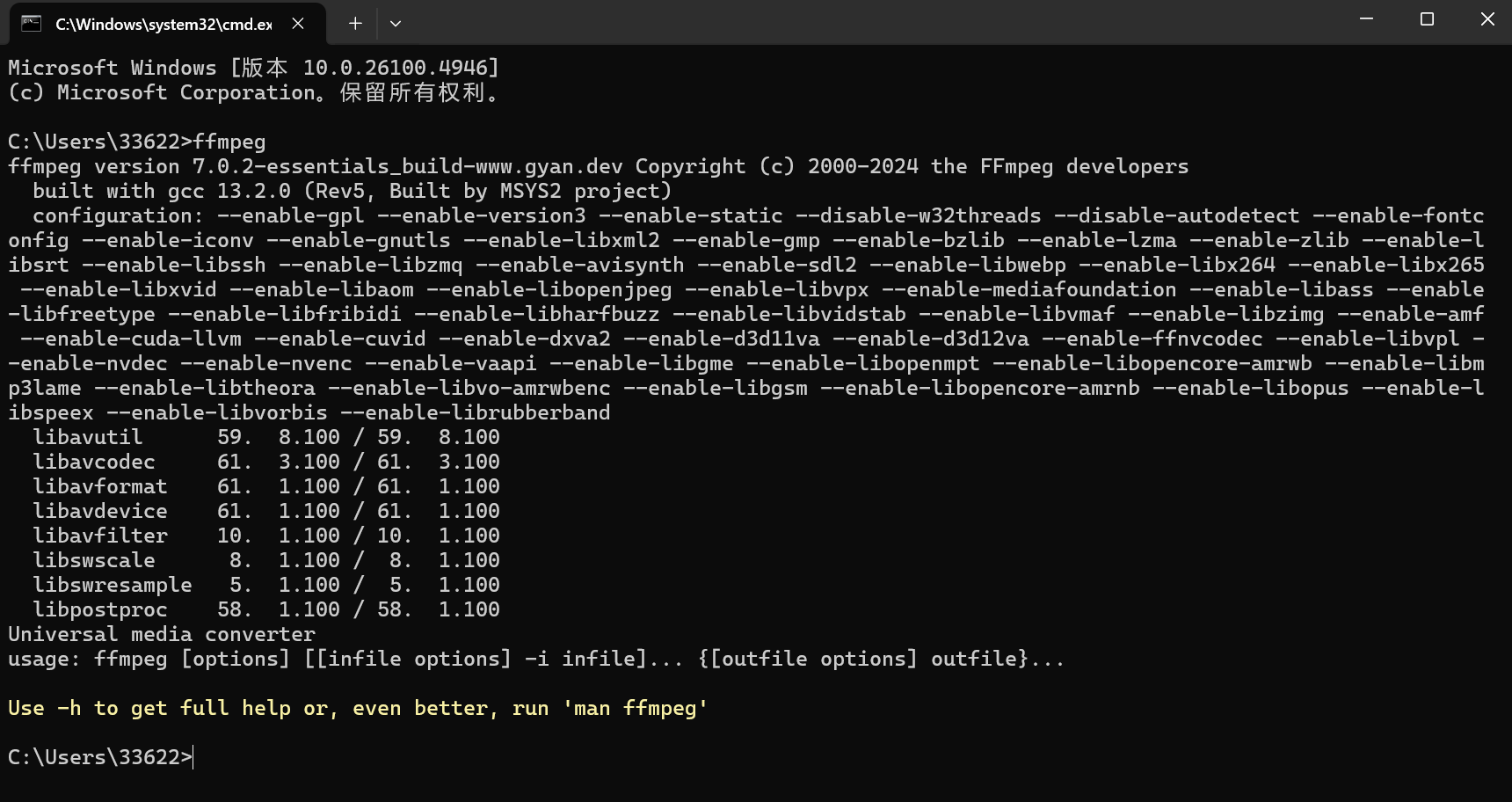Click the empty prompt line at the cursor
The image size is (1512, 802).
pos(193,758)
